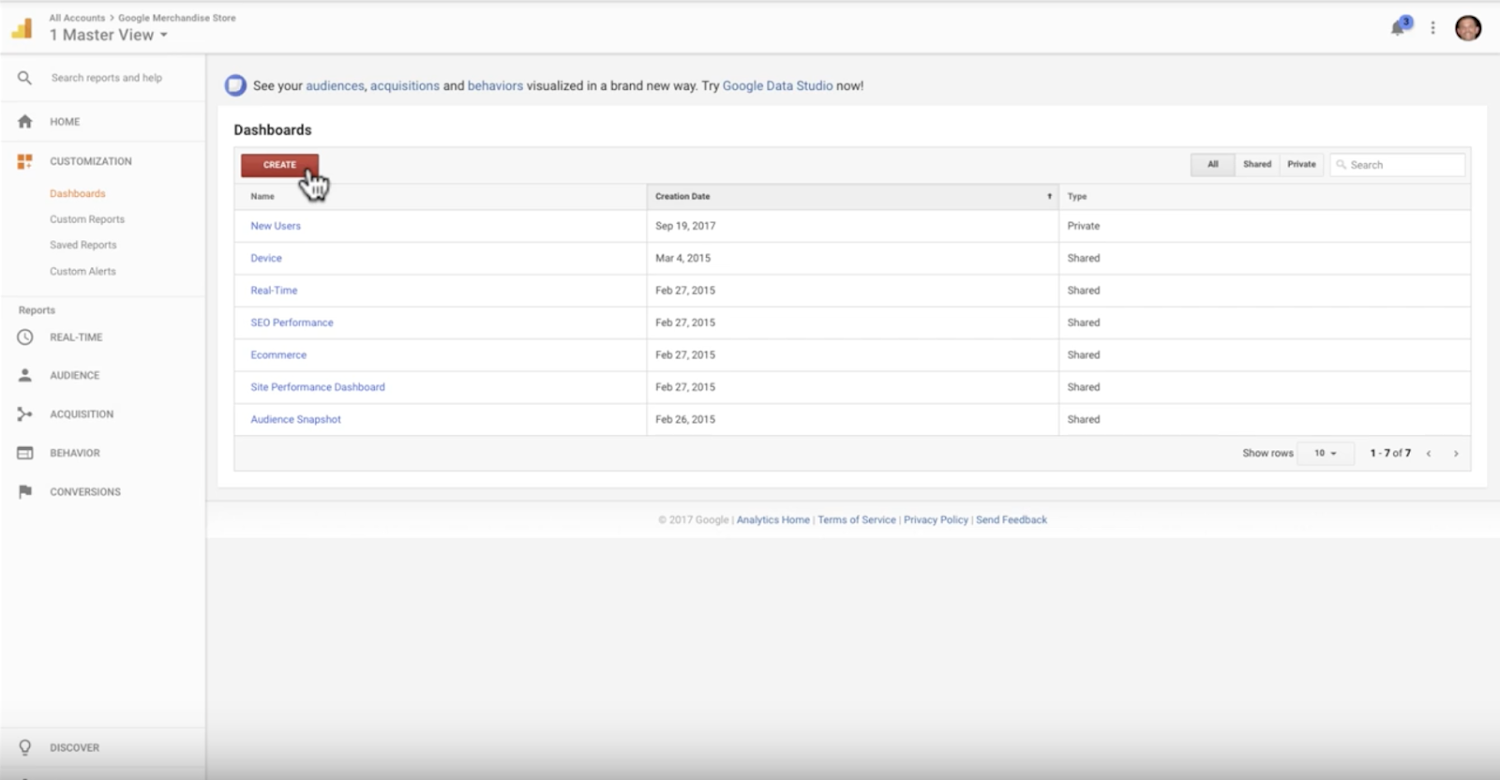Click the behaviors link in banner

[495, 86]
